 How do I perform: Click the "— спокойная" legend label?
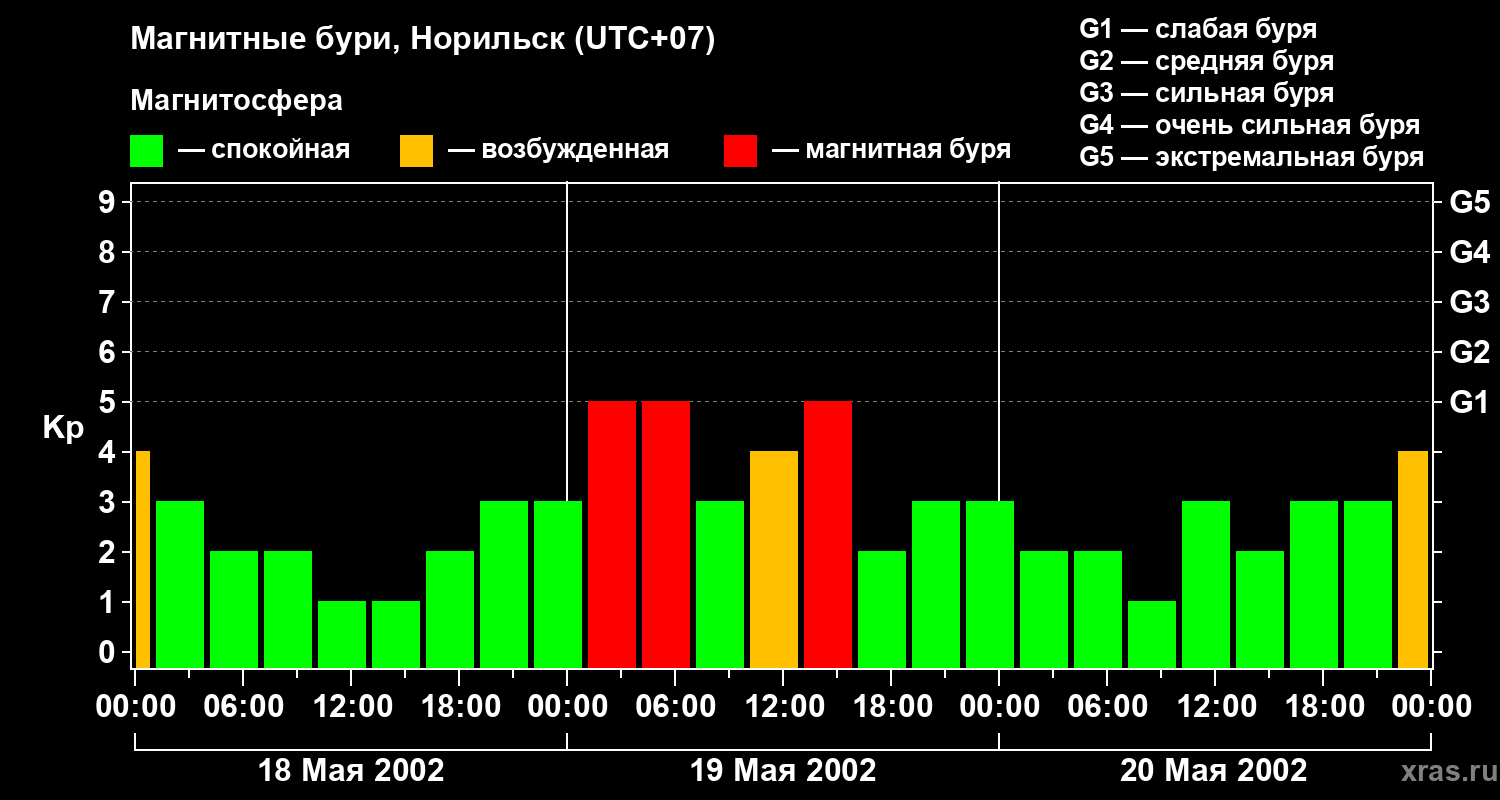(264, 150)
